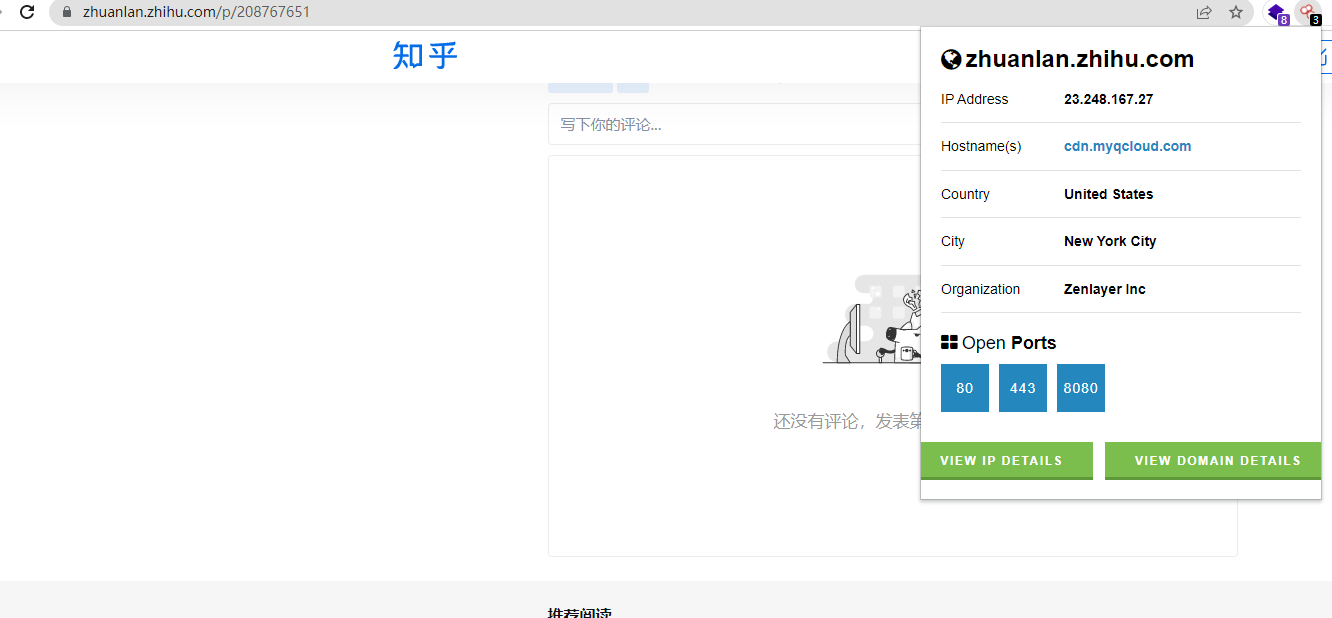This screenshot has width=1332, height=618.
Task: Click the Shodan extension icon with badge 3
Action: tap(1307, 13)
